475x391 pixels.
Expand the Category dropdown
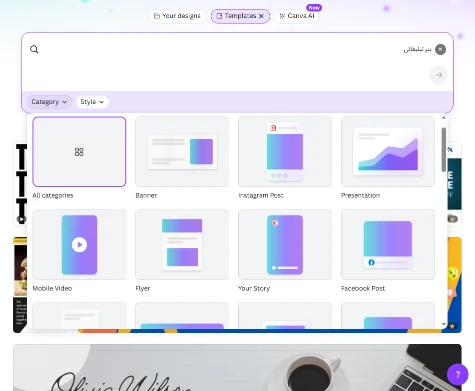point(49,102)
